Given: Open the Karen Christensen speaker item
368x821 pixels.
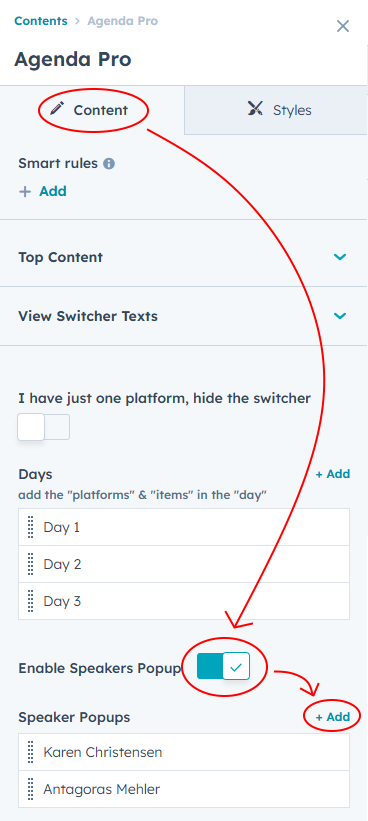Looking at the screenshot, I should pos(184,752).
